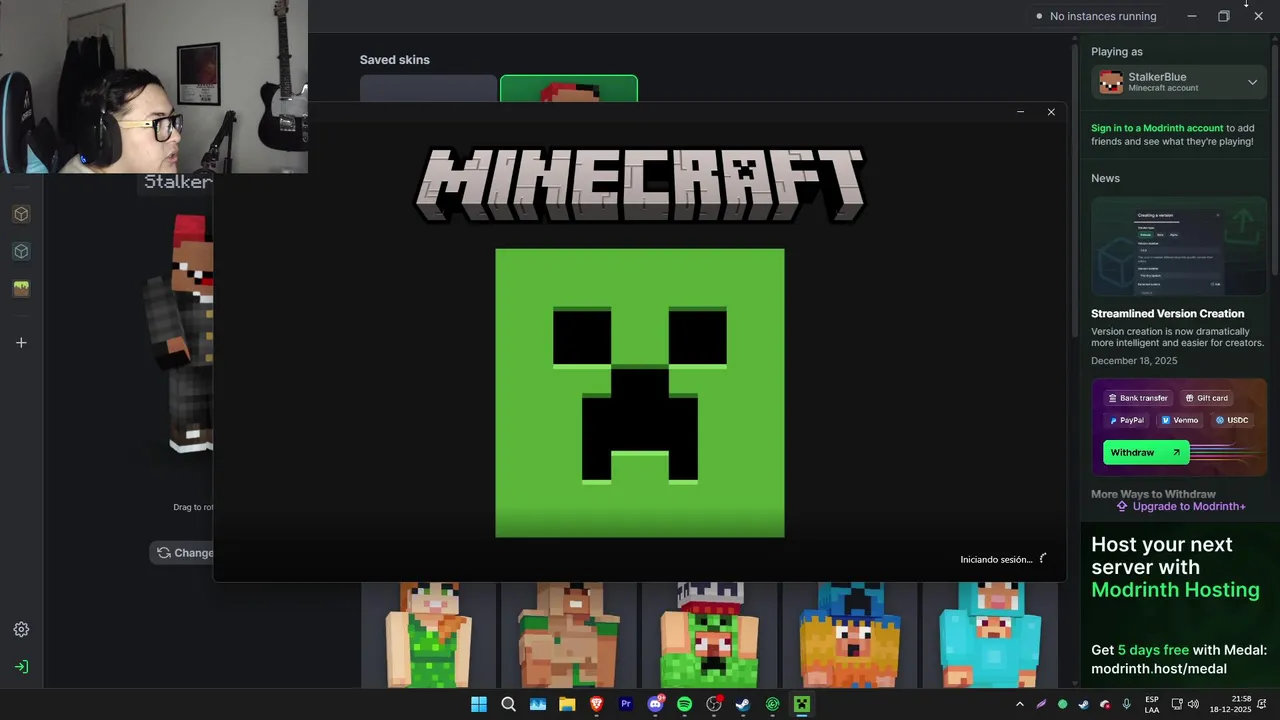Open the Streamlined Version Creation news thumbnail
The image size is (1280, 720).
click(x=1179, y=246)
